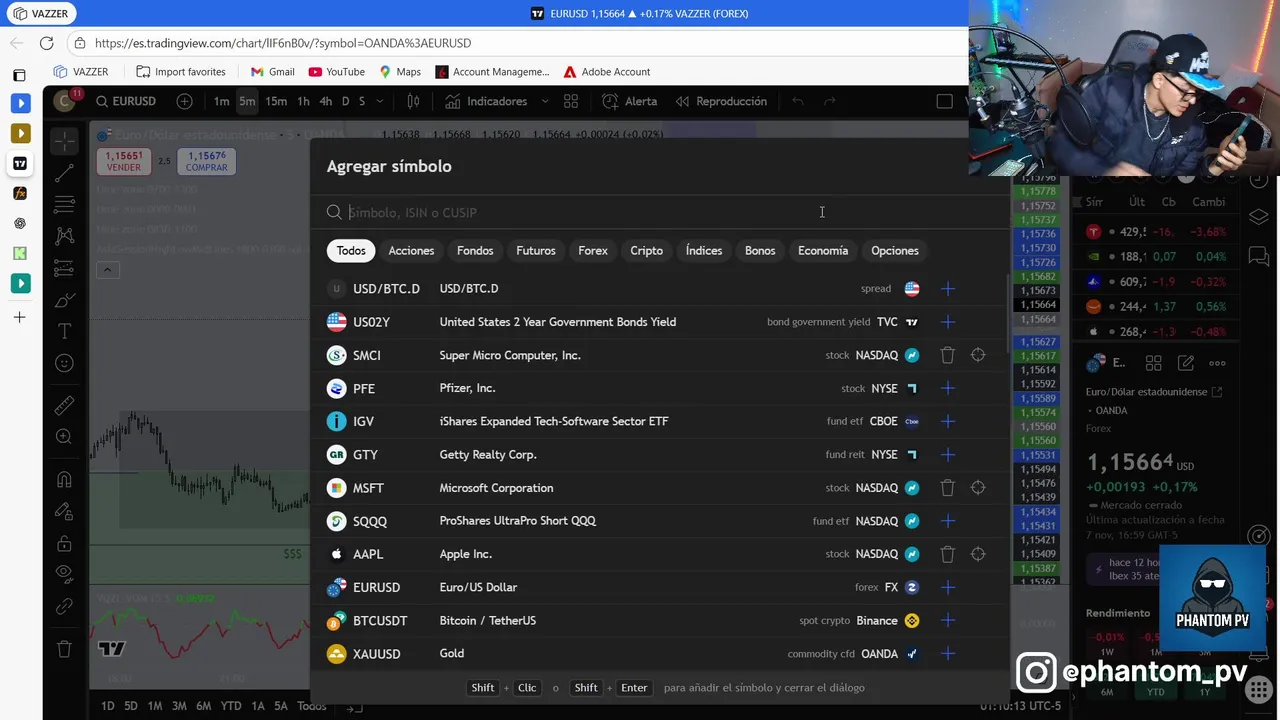
Task: Select the 4h timeframe
Action: pyautogui.click(x=325, y=101)
